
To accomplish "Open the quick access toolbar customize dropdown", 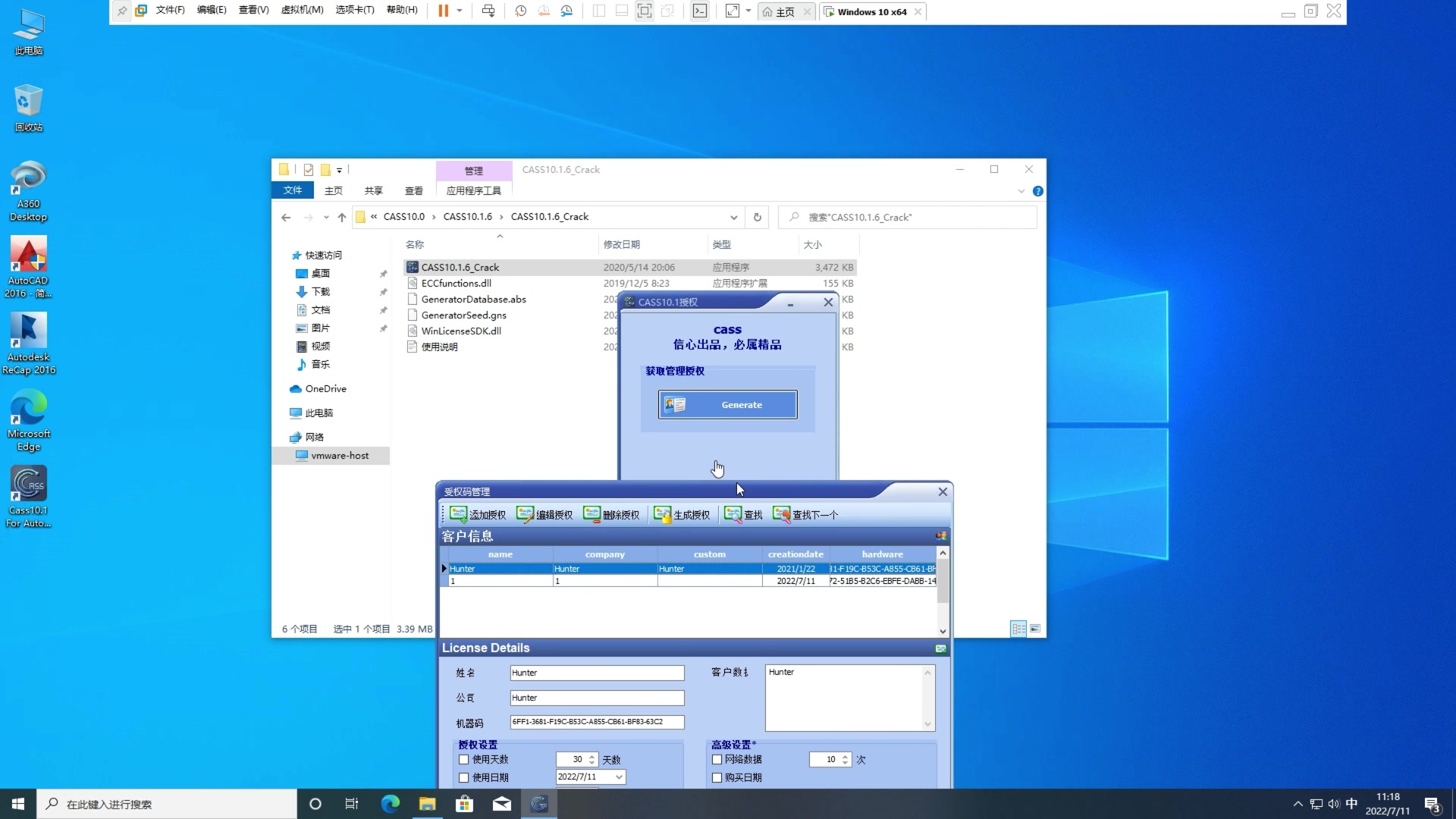I will click(339, 170).
